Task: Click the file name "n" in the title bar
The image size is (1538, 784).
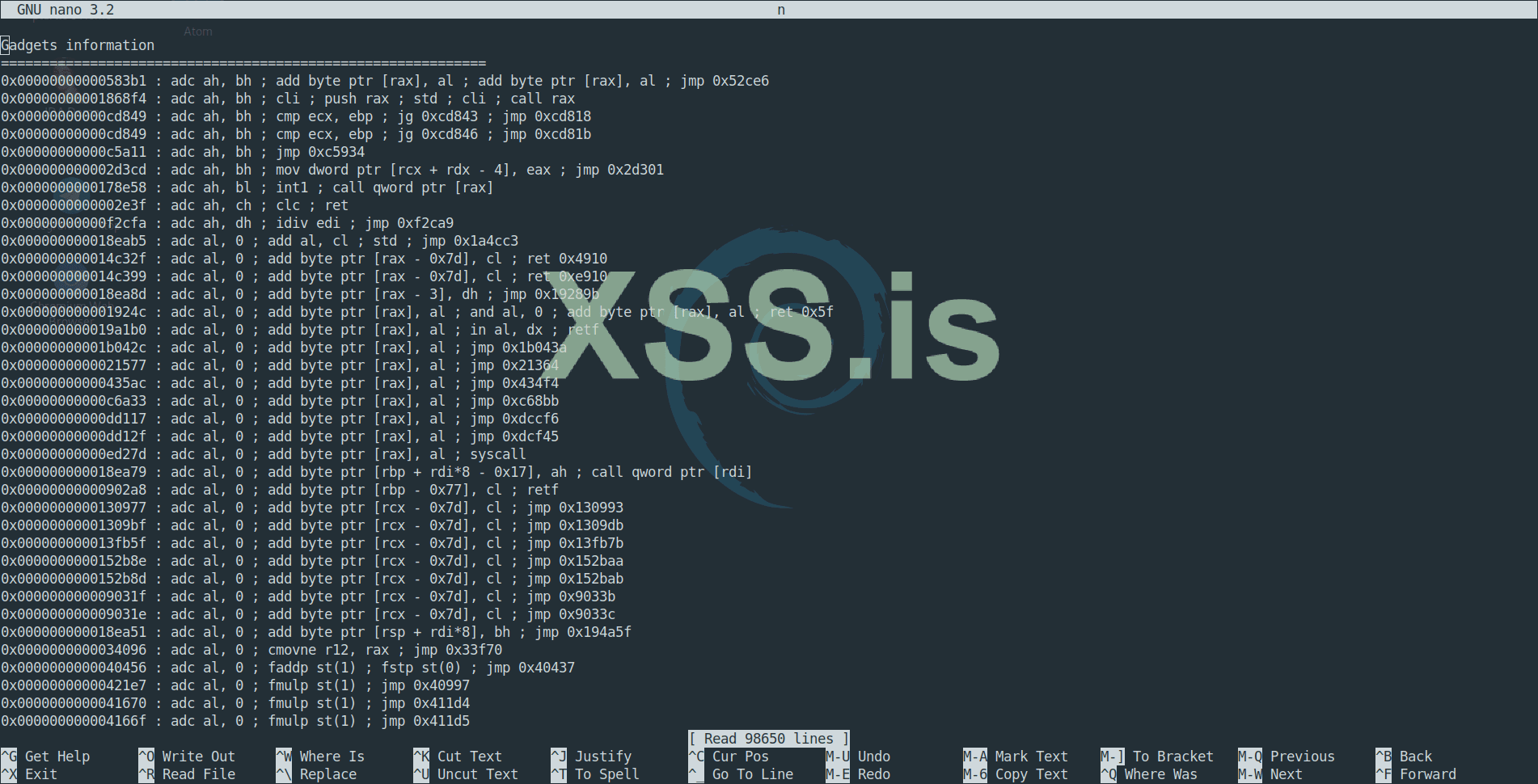Action: [x=781, y=10]
